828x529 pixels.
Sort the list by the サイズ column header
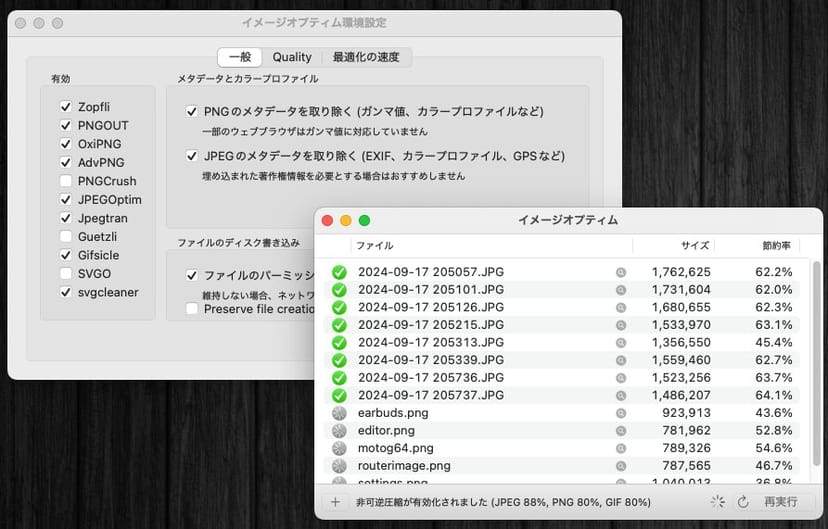(x=695, y=245)
